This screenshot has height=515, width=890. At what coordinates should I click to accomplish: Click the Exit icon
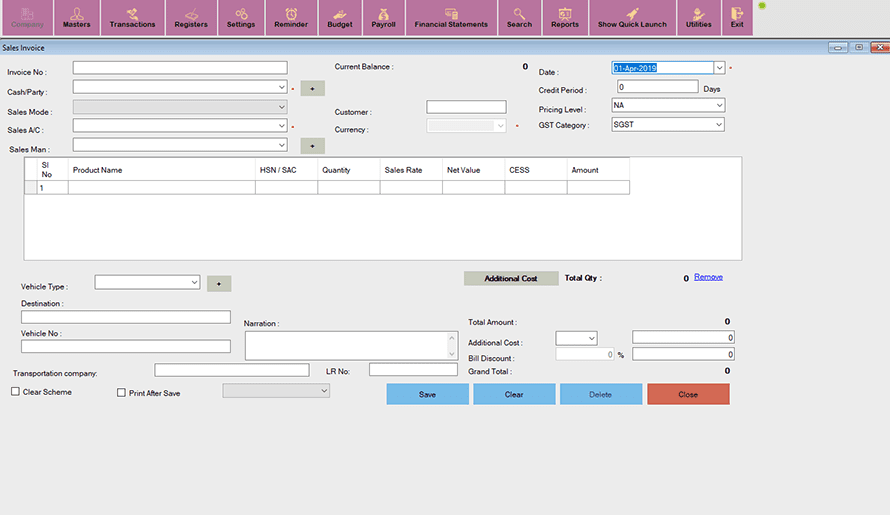737,18
